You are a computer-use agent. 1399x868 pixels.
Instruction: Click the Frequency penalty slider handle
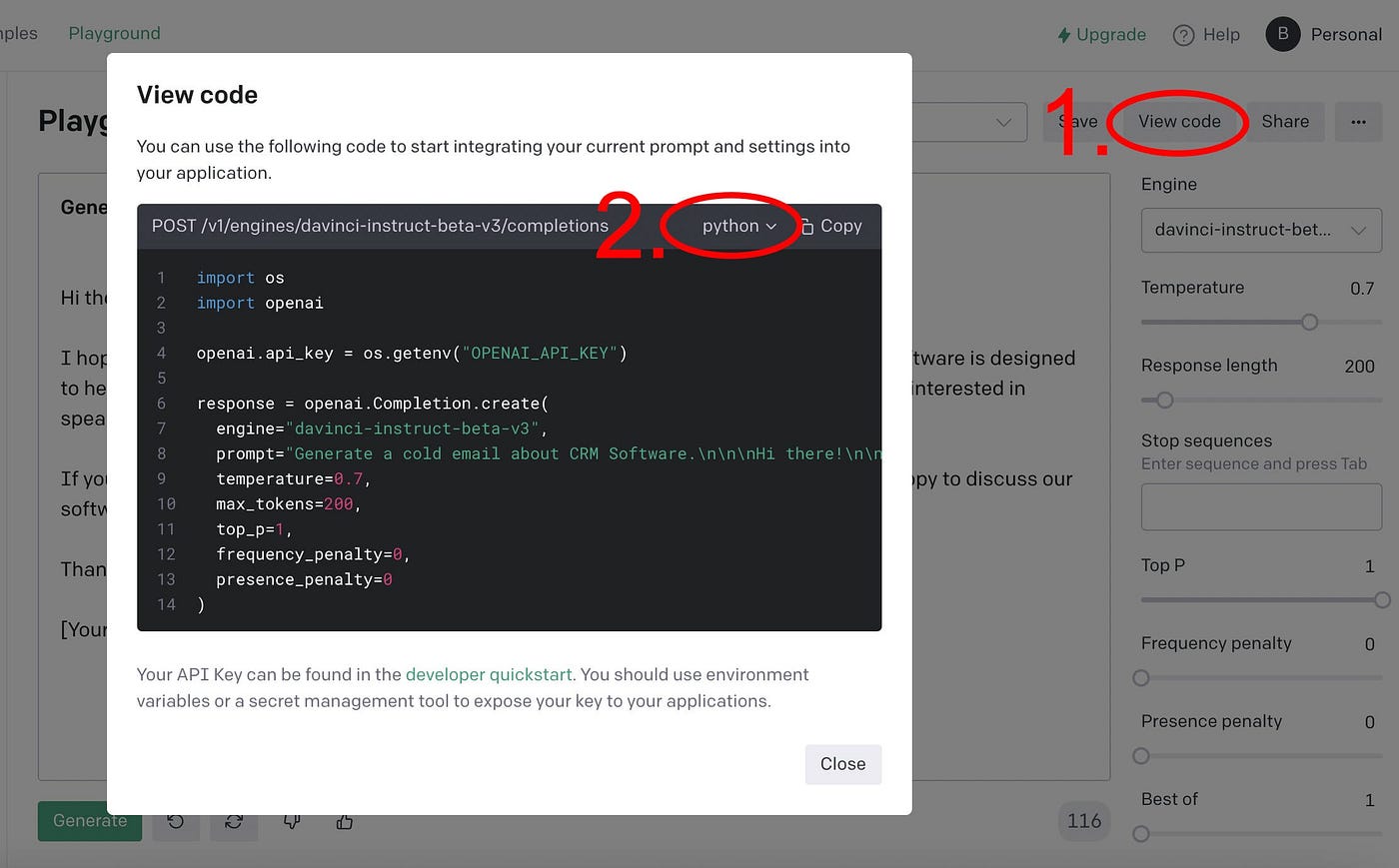coord(1141,677)
